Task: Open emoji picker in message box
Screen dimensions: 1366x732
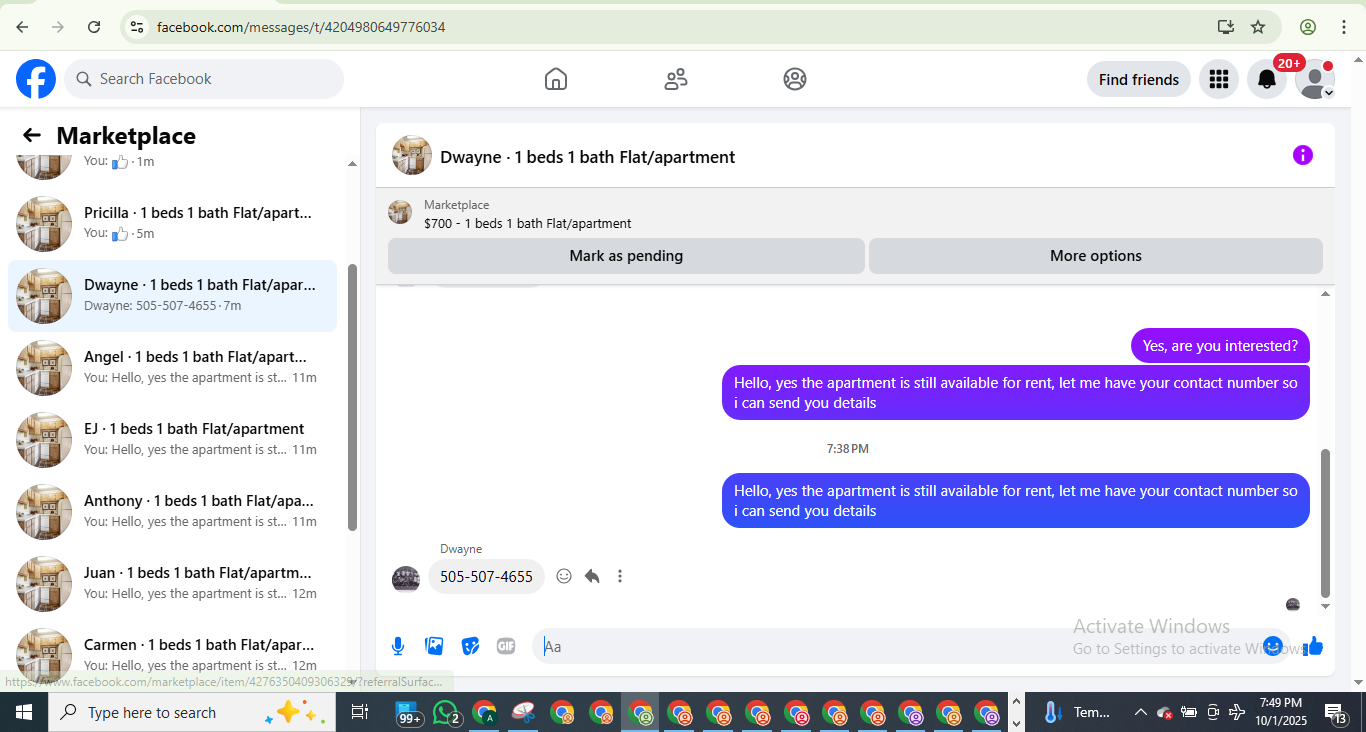Action: (1273, 646)
